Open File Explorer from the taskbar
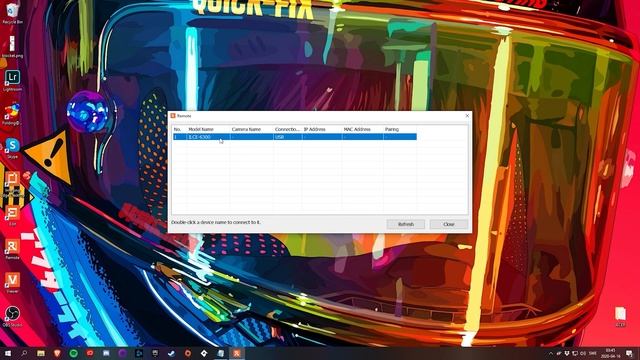 (x=41, y=353)
